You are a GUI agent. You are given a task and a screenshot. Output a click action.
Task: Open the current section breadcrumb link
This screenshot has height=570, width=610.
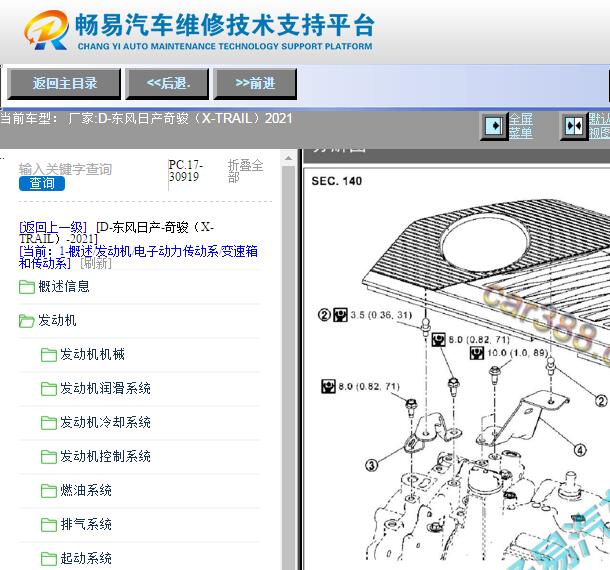[138, 257]
